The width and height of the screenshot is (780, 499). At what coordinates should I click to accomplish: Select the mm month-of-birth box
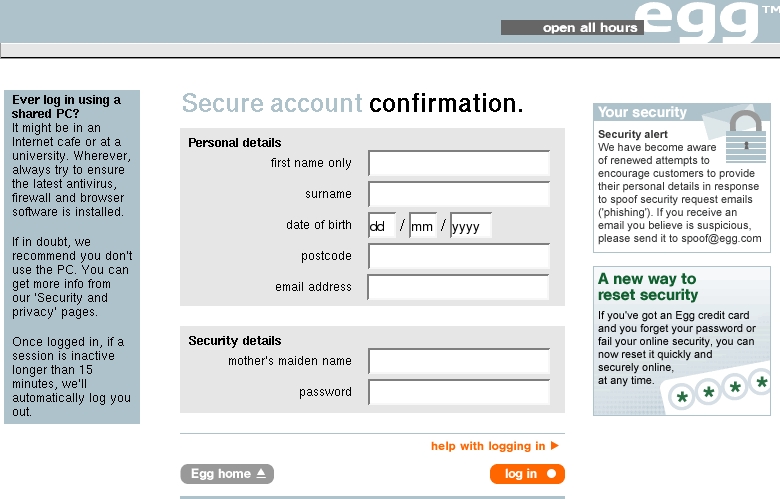pyautogui.click(x=423, y=225)
